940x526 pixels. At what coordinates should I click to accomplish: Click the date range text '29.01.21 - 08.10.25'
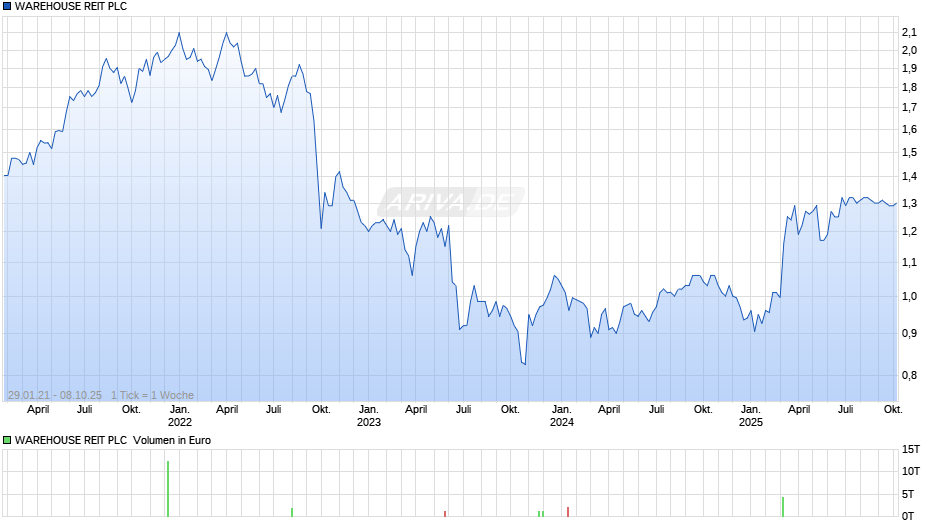tap(55, 395)
